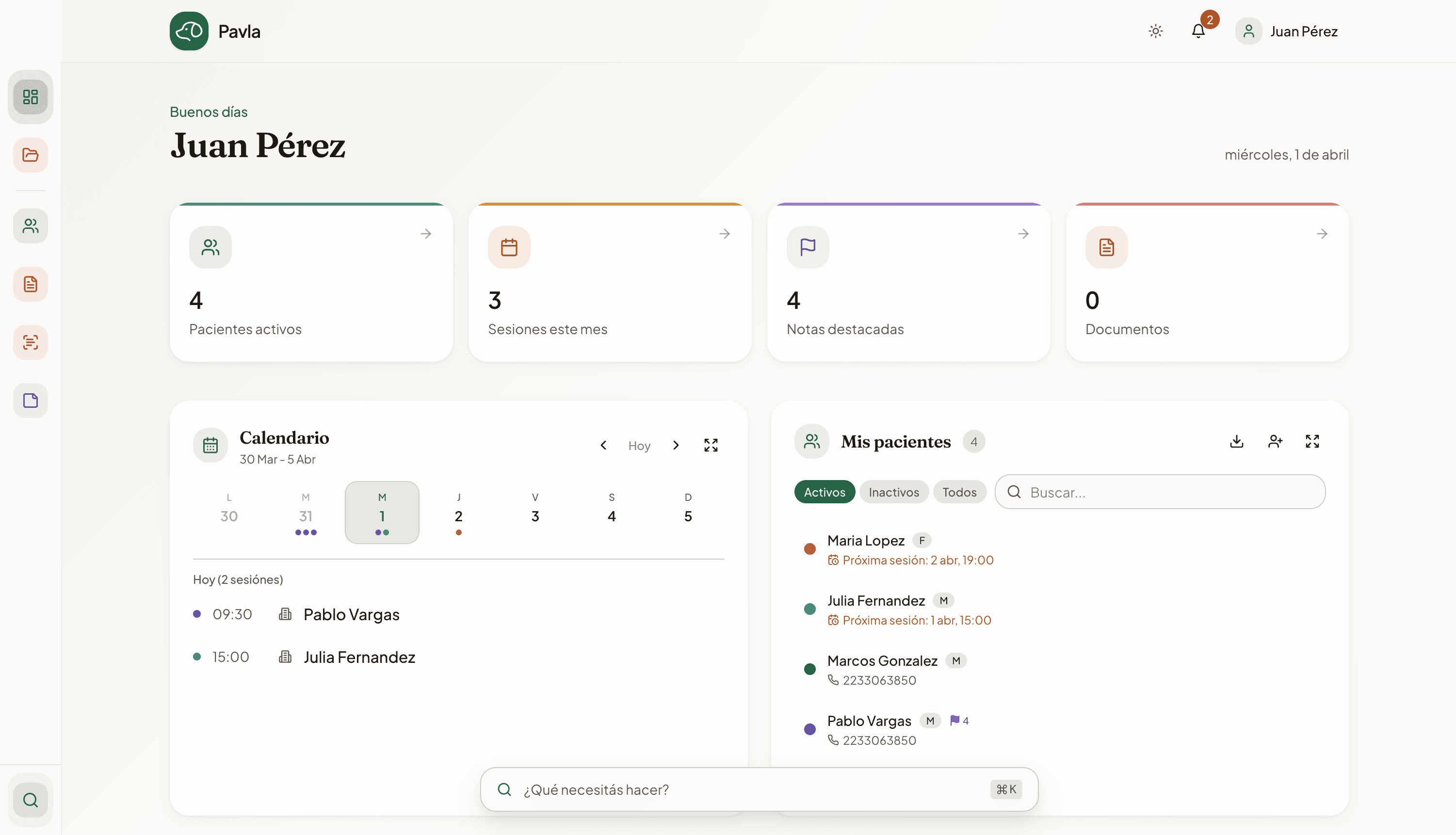Image resolution: width=1456 pixels, height=835 pixels.
Task: Open Maria Lopez's patient entry
Action: (865, 540)
